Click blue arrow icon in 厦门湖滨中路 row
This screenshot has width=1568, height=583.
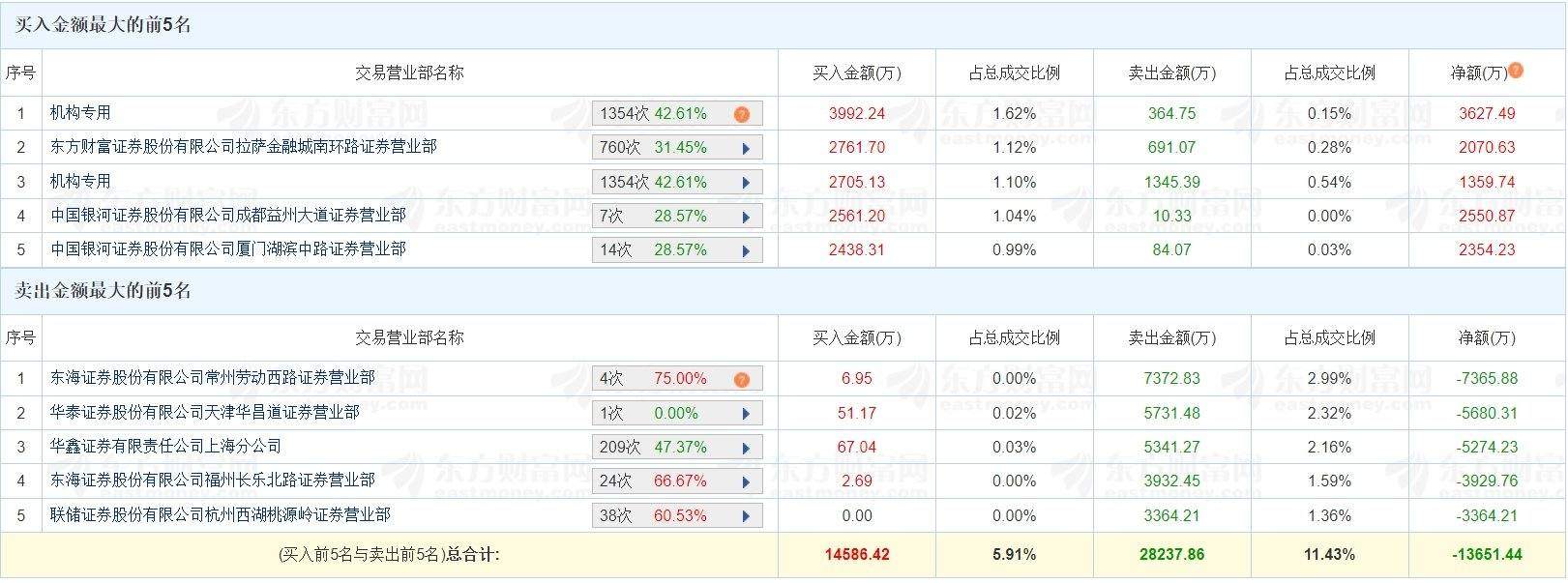746,250
